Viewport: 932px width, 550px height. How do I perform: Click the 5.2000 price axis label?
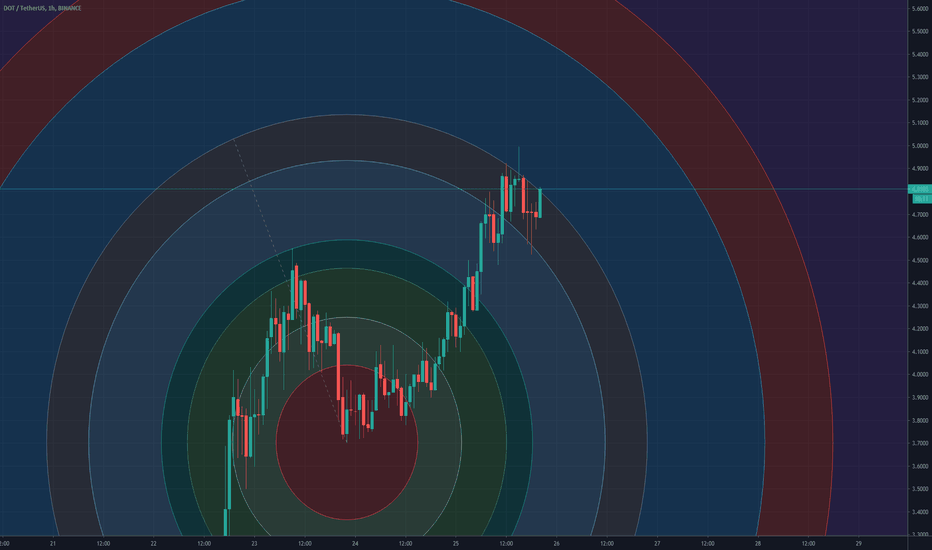tap(920, 100)
